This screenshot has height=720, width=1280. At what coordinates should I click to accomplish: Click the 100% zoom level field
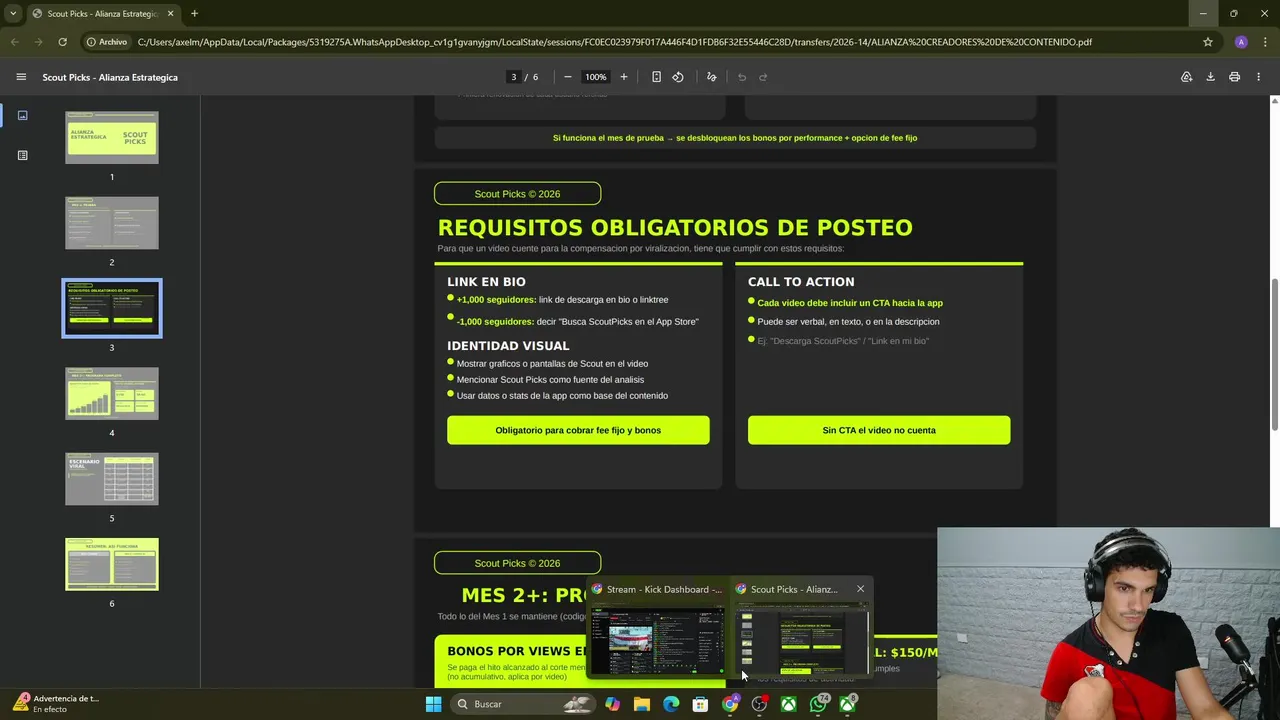(x=596, y=77)
